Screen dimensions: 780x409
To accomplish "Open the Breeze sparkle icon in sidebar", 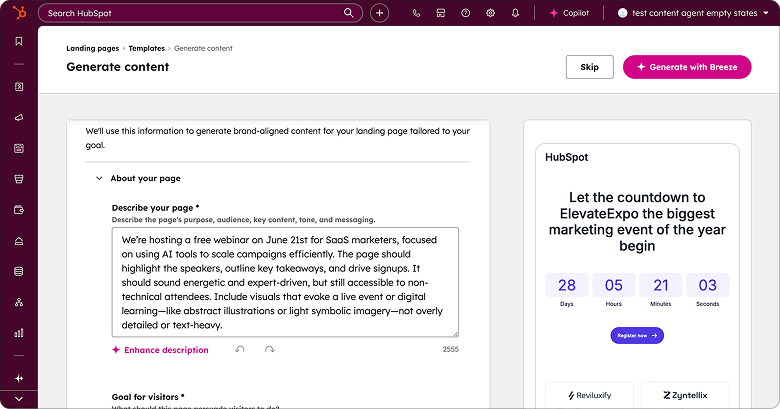I will coord(19,379).
